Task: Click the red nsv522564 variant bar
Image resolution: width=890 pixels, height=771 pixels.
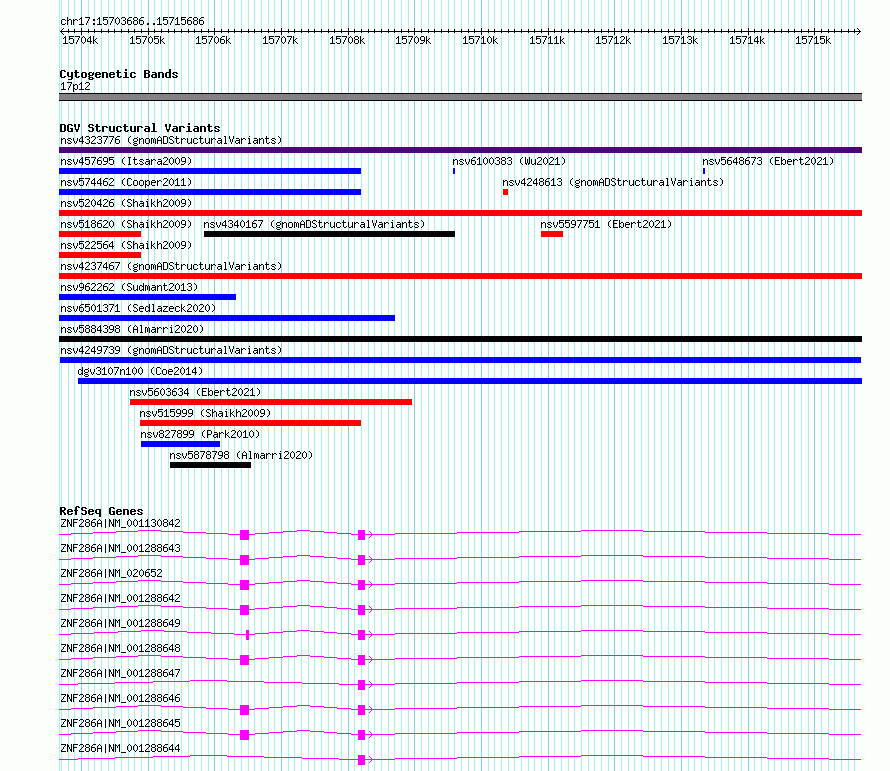Action: tap(100, 255)
